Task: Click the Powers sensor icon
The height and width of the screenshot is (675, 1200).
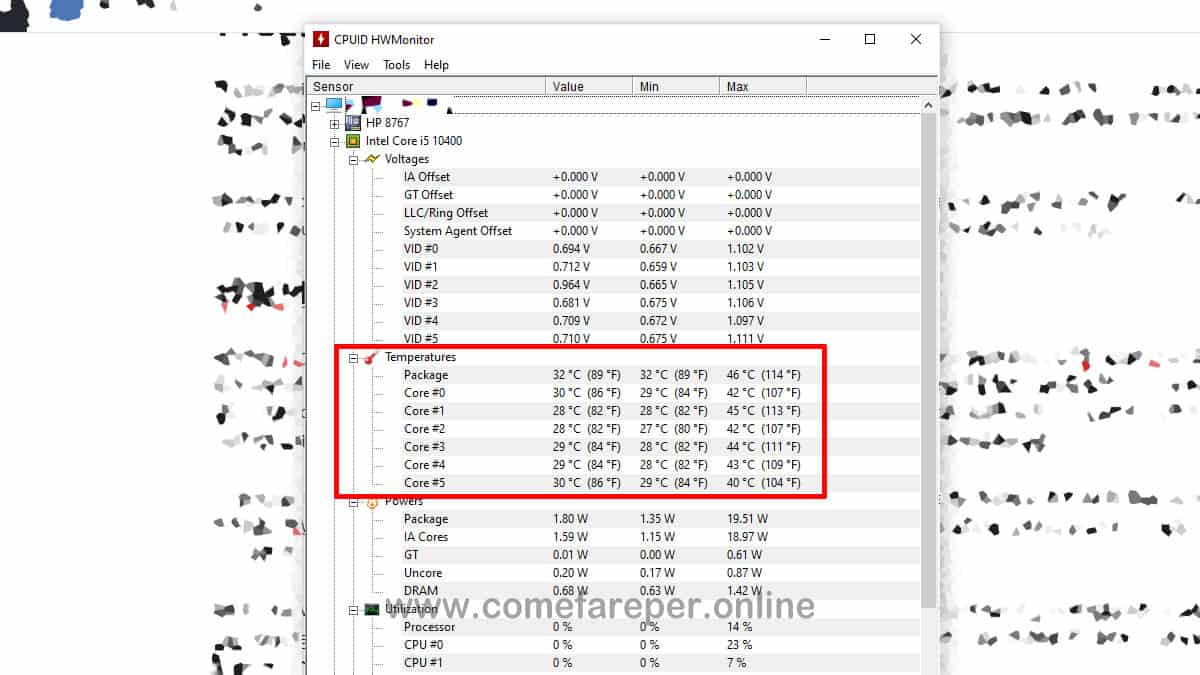Action: pyautogui.click(x=371, y=500)
